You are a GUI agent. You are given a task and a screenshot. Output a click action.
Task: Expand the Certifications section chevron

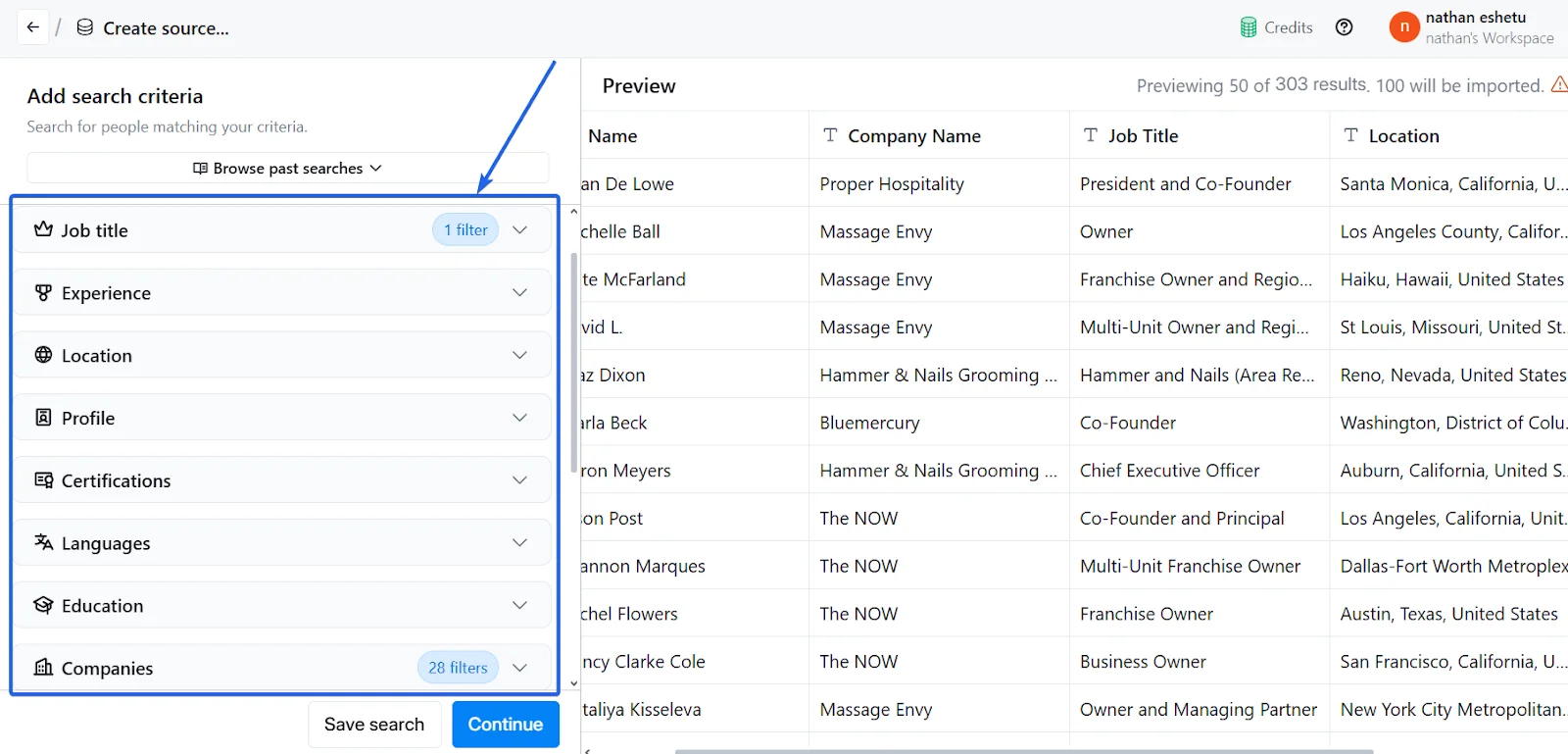click(x=519, y=479)
